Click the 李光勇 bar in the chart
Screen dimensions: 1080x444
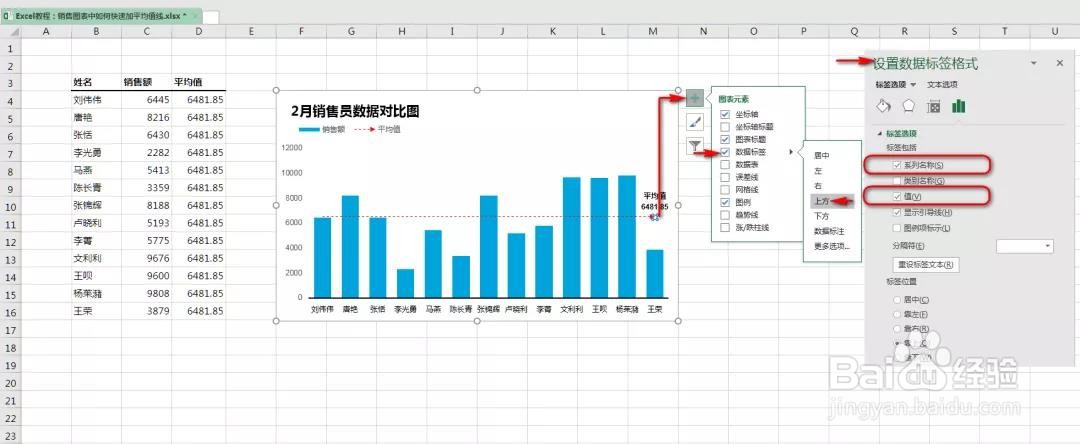click(x=406, y=283)
